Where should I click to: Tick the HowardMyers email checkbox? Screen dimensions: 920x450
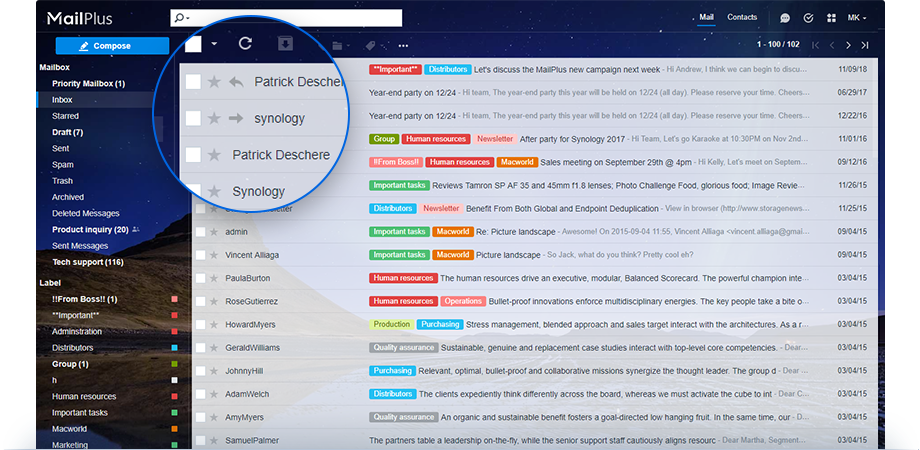(201, 324)
